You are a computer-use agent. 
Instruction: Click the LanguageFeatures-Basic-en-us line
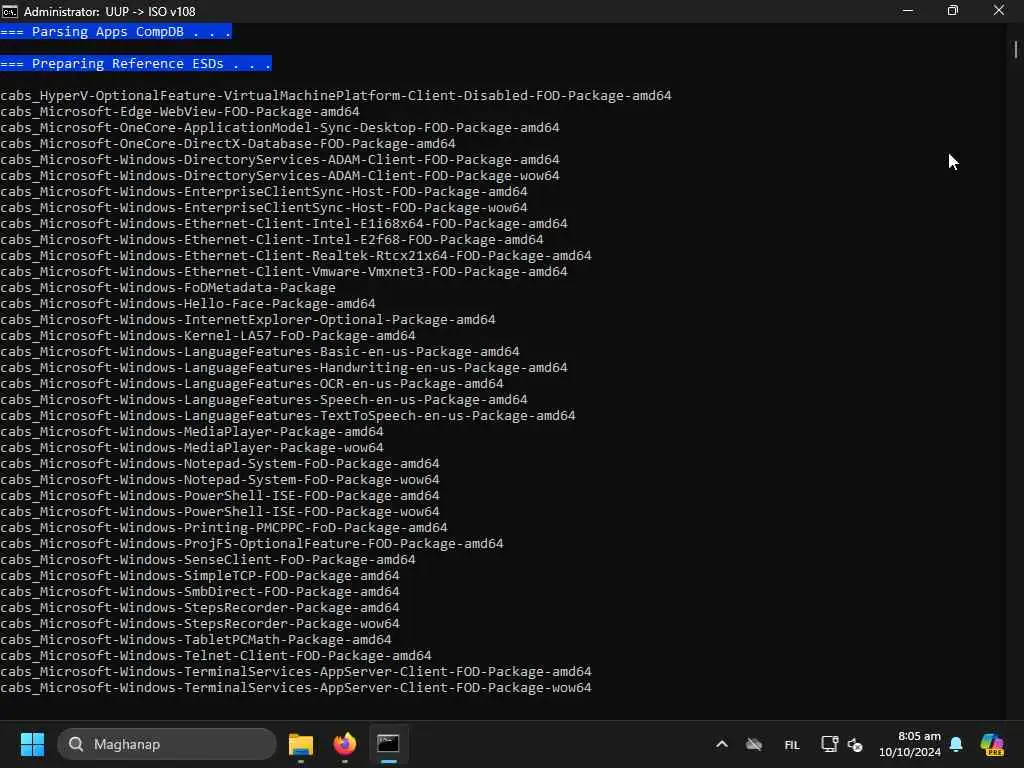click(260, 351)
